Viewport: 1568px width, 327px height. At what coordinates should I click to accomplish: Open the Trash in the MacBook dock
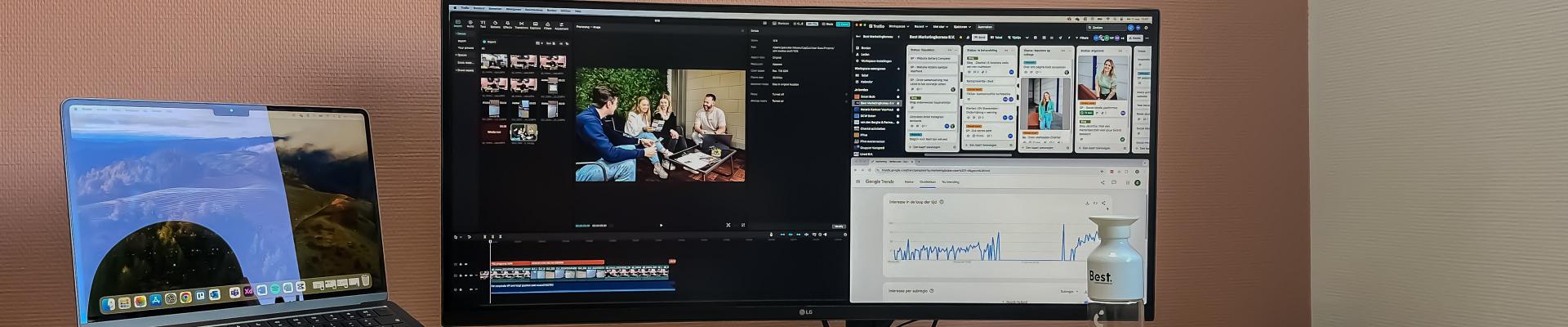coord(365,280)
